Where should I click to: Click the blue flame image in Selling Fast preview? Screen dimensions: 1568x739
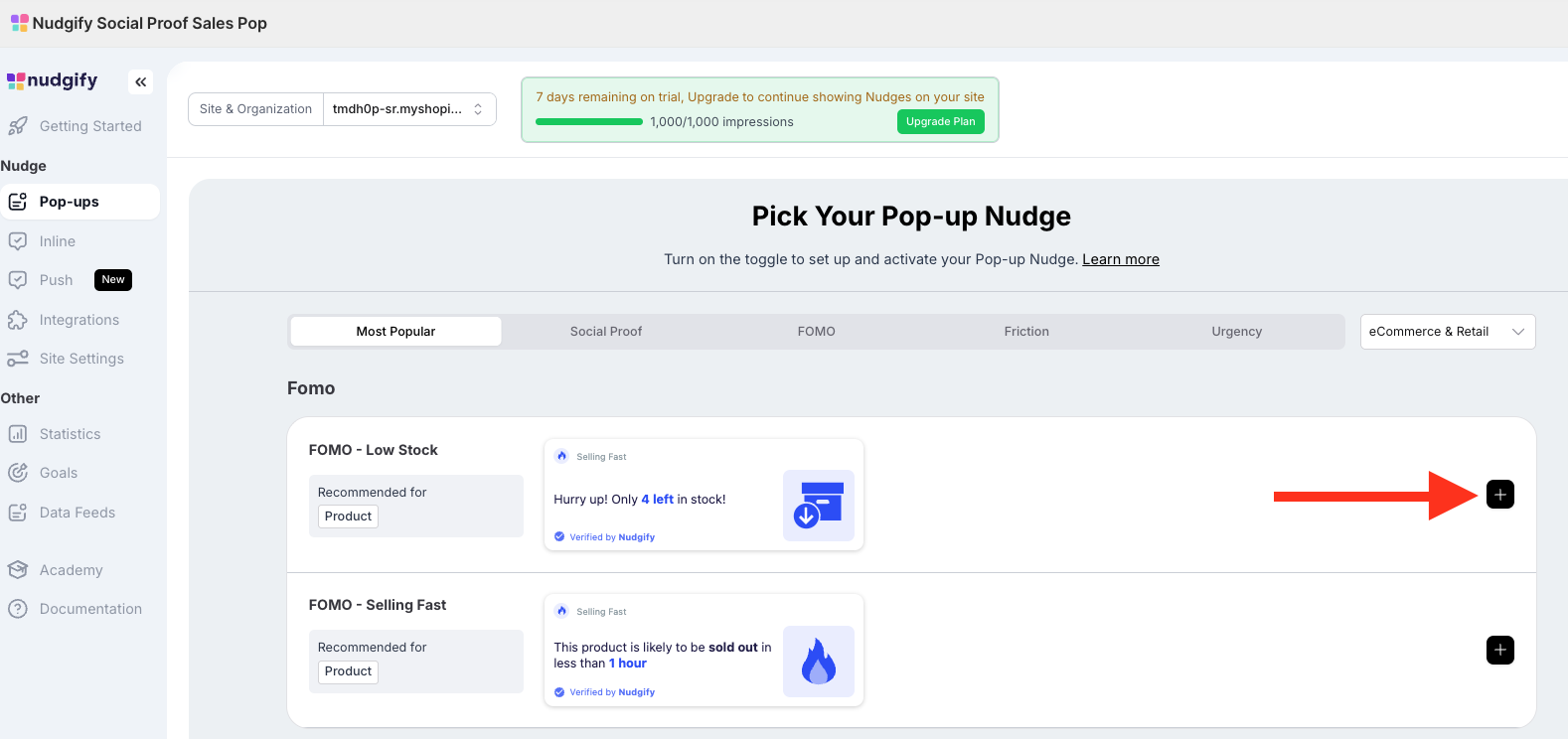click(819, 662)
